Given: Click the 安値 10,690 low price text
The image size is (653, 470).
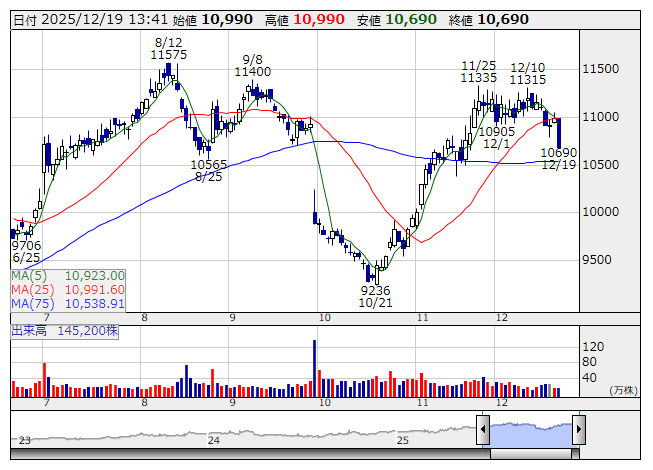Looking at the screenshot, I should point(397,20).
